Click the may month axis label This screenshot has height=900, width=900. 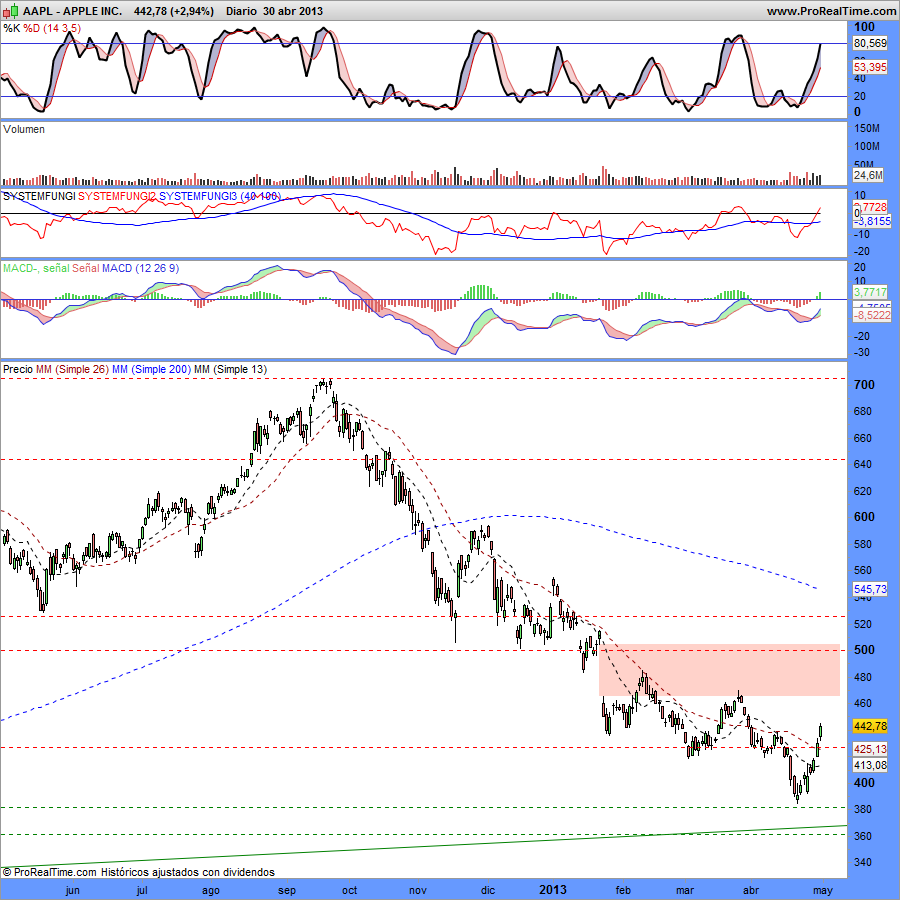(823, 890)
